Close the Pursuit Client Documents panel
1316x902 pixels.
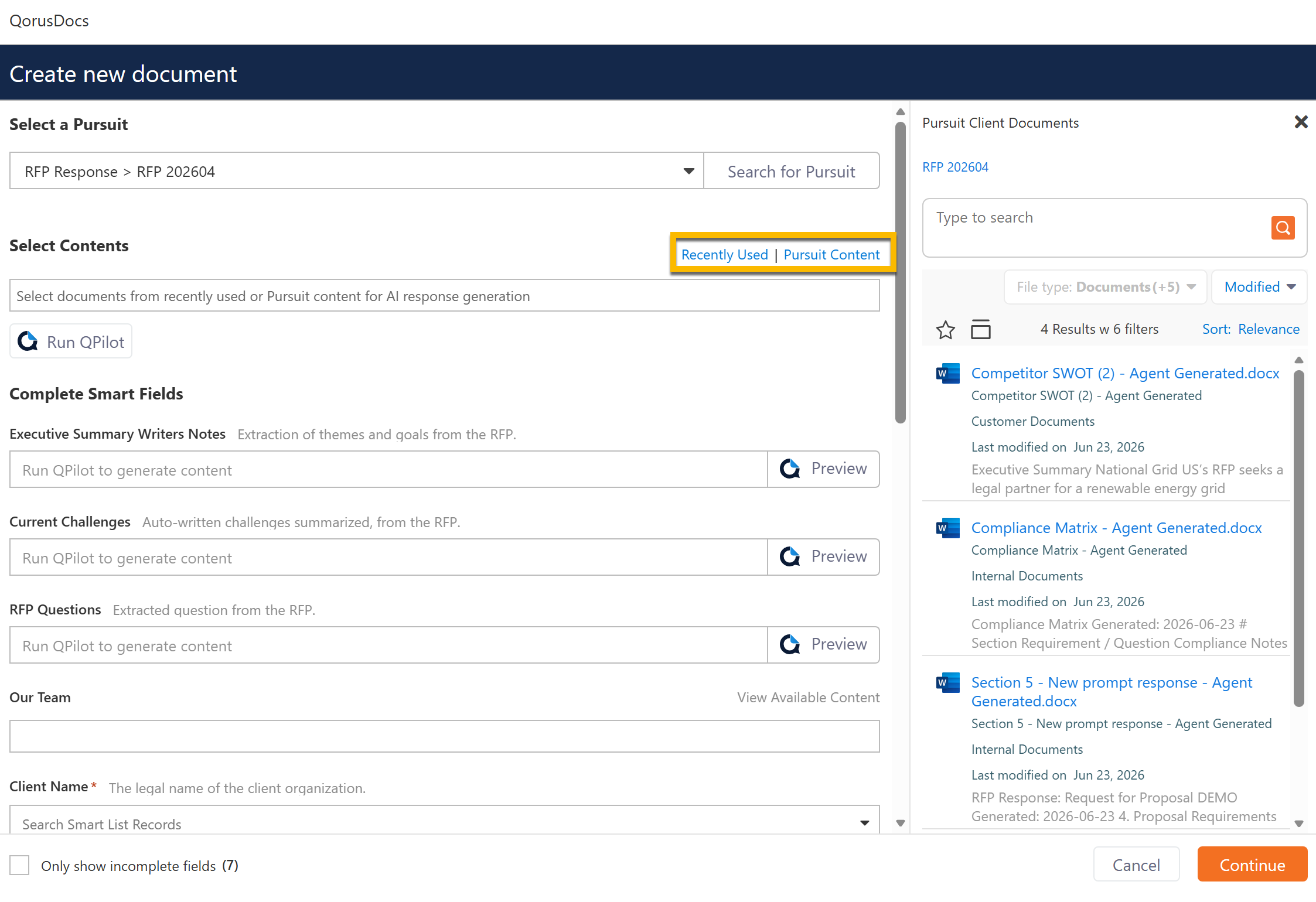[x=1301, y=122]
